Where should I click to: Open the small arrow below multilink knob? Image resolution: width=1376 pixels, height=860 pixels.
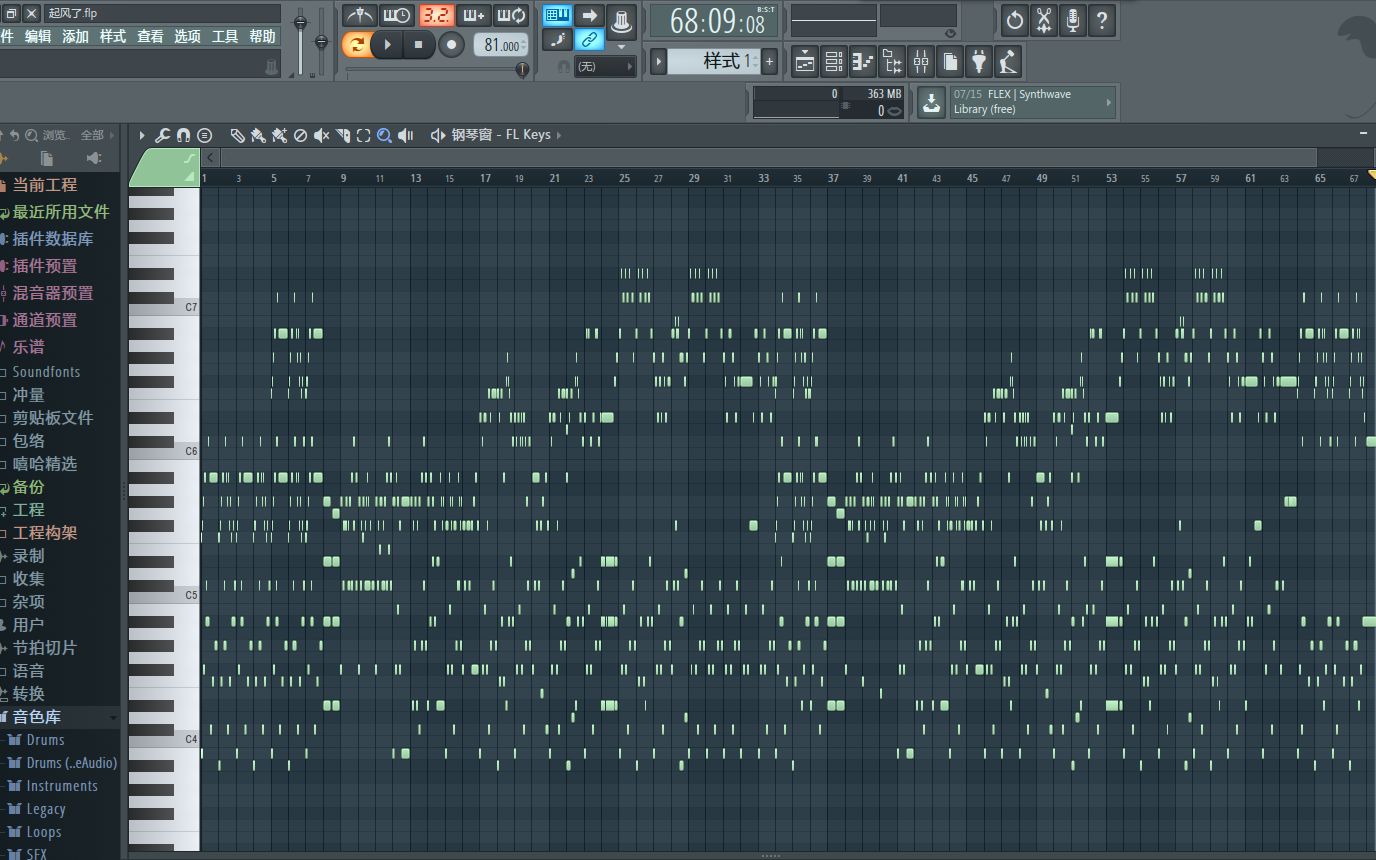(622, 46)
